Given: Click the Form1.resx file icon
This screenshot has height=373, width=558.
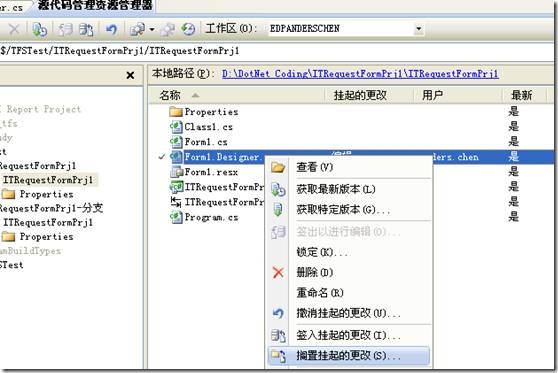Looking at the screenshot, I should 176,172.
